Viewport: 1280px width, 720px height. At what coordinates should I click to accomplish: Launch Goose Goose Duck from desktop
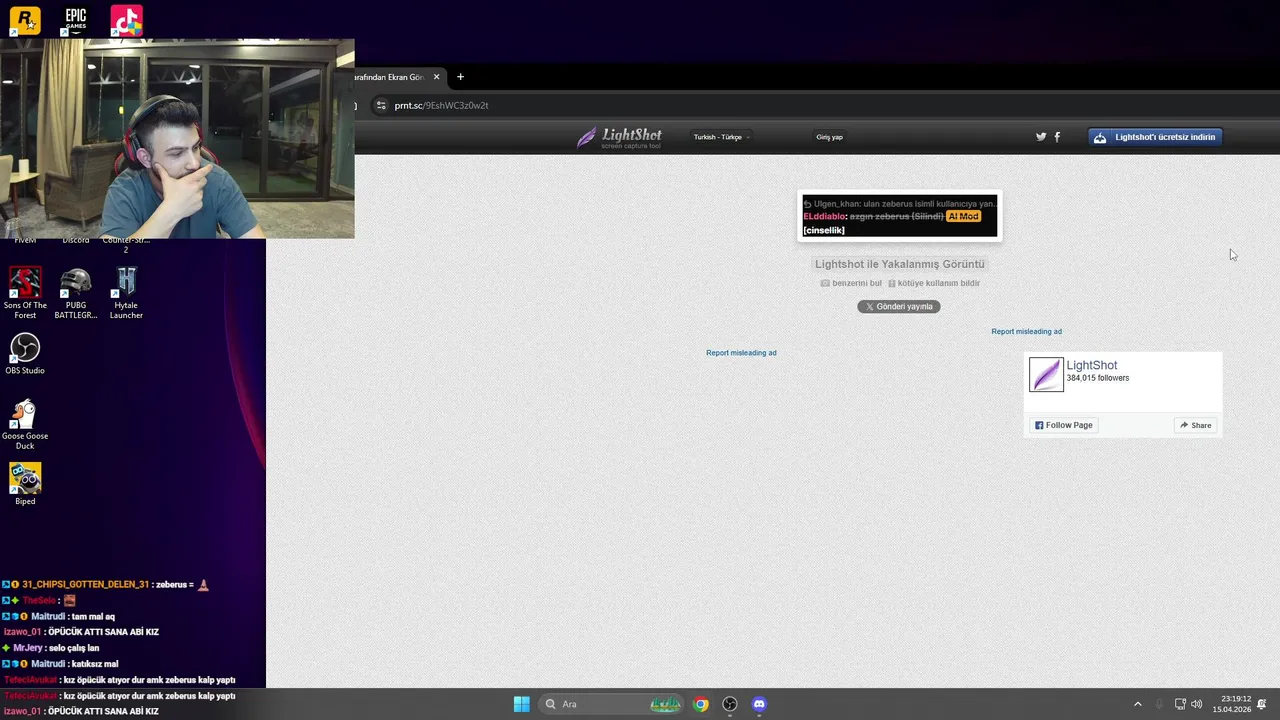25,424
